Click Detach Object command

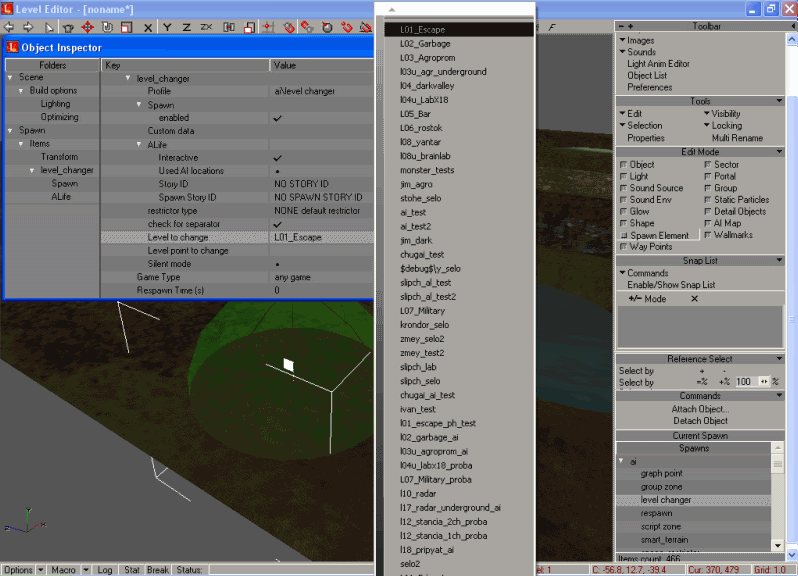click(x=700, y=421)
